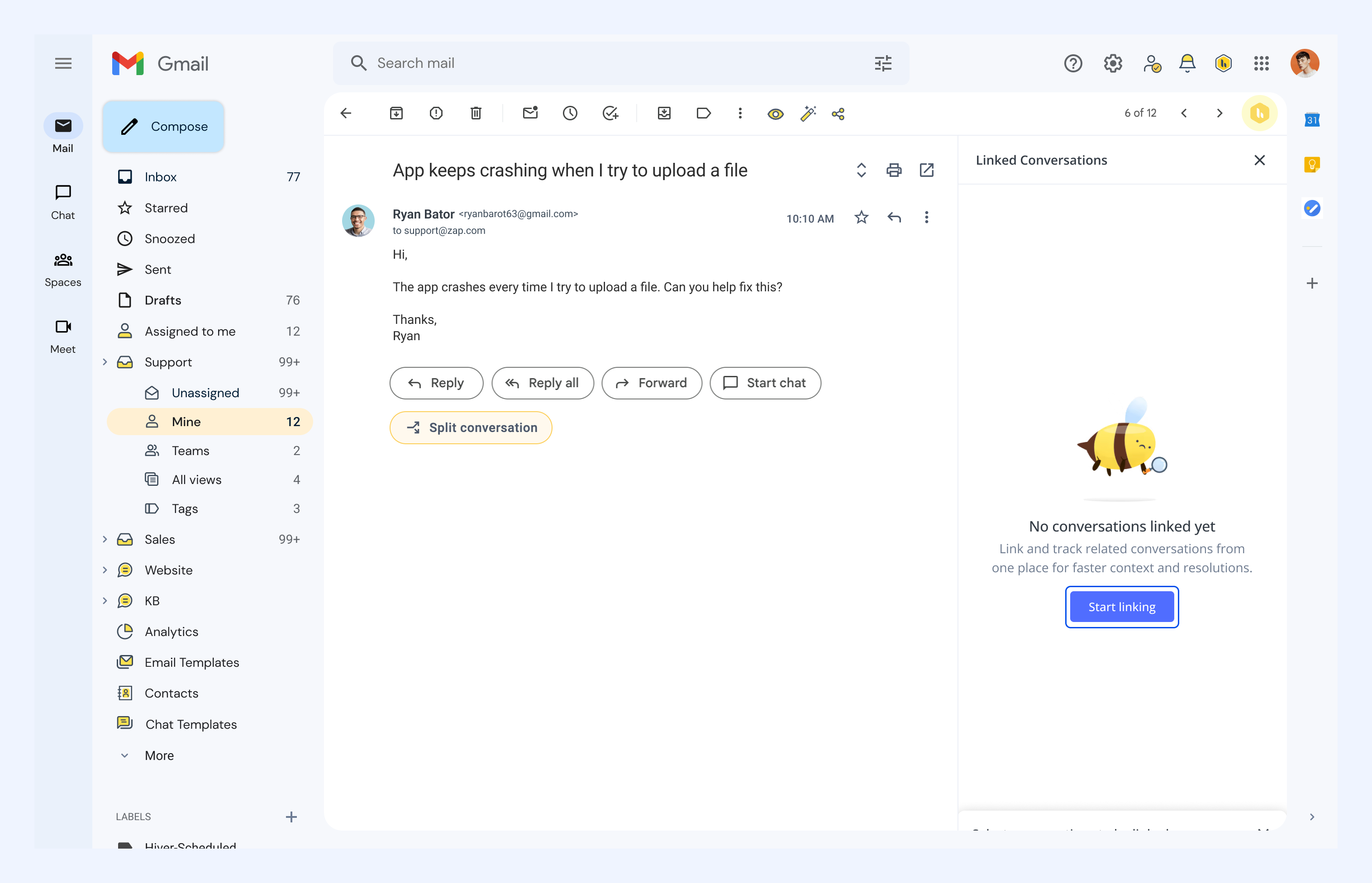Close the Linked Conversations panel
This screenshot has width=1372, height=883.
1260,161
